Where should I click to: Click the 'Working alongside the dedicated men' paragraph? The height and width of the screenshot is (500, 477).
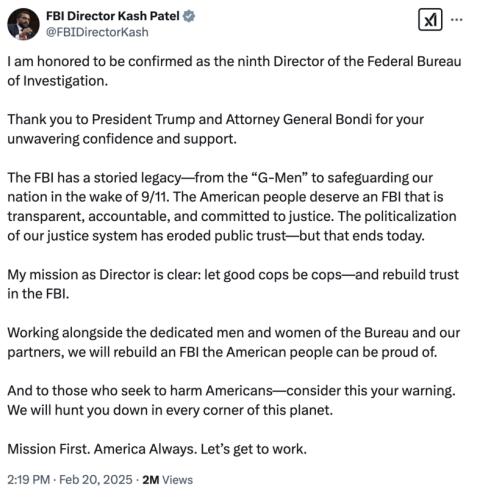[234, 342]
